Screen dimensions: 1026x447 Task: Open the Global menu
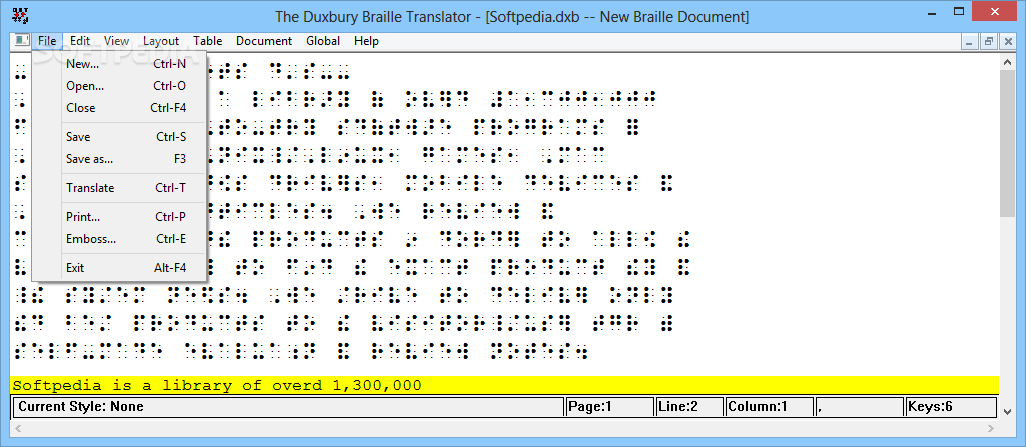(x=323, y=41)
